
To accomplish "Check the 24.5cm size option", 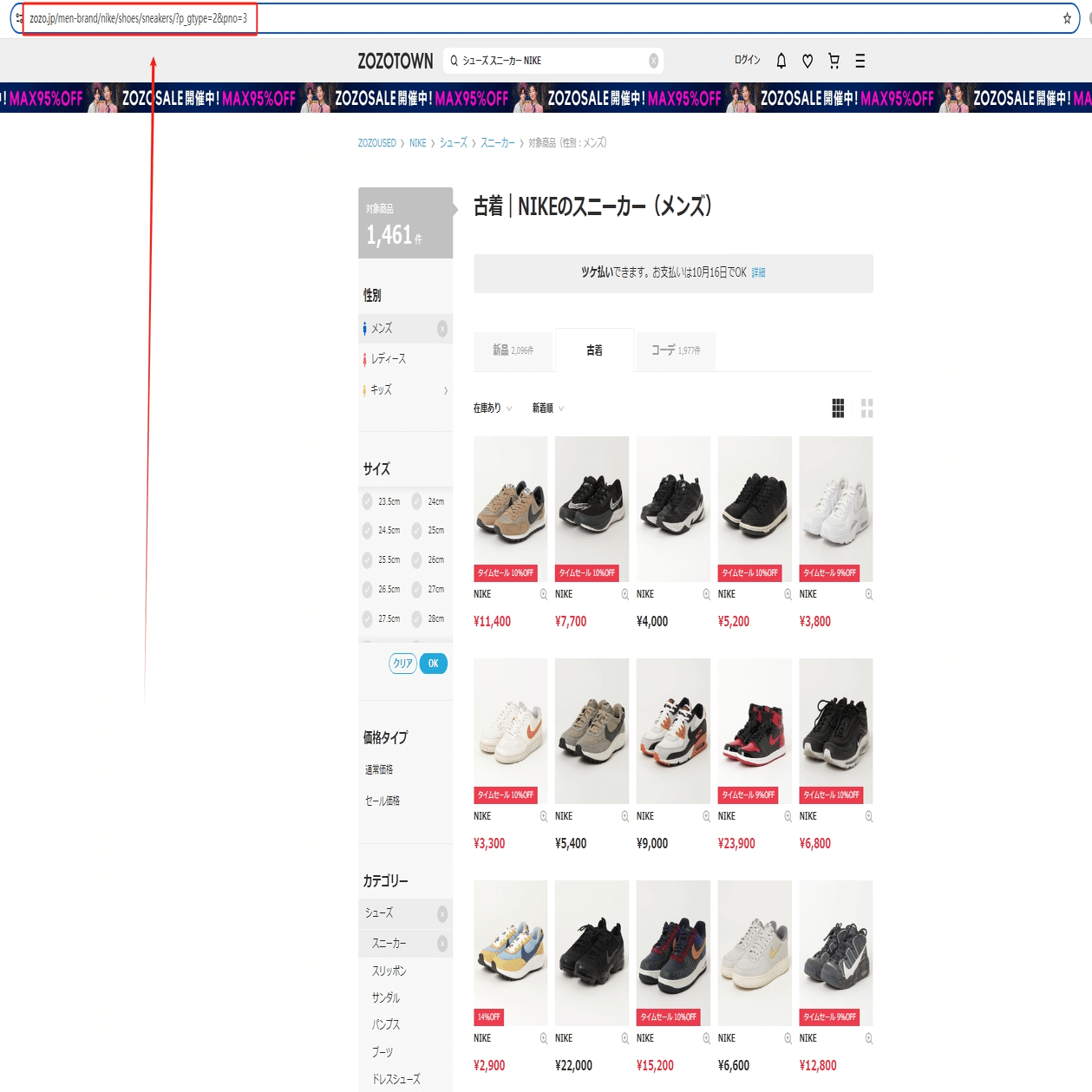I will (x=367, y=531).
